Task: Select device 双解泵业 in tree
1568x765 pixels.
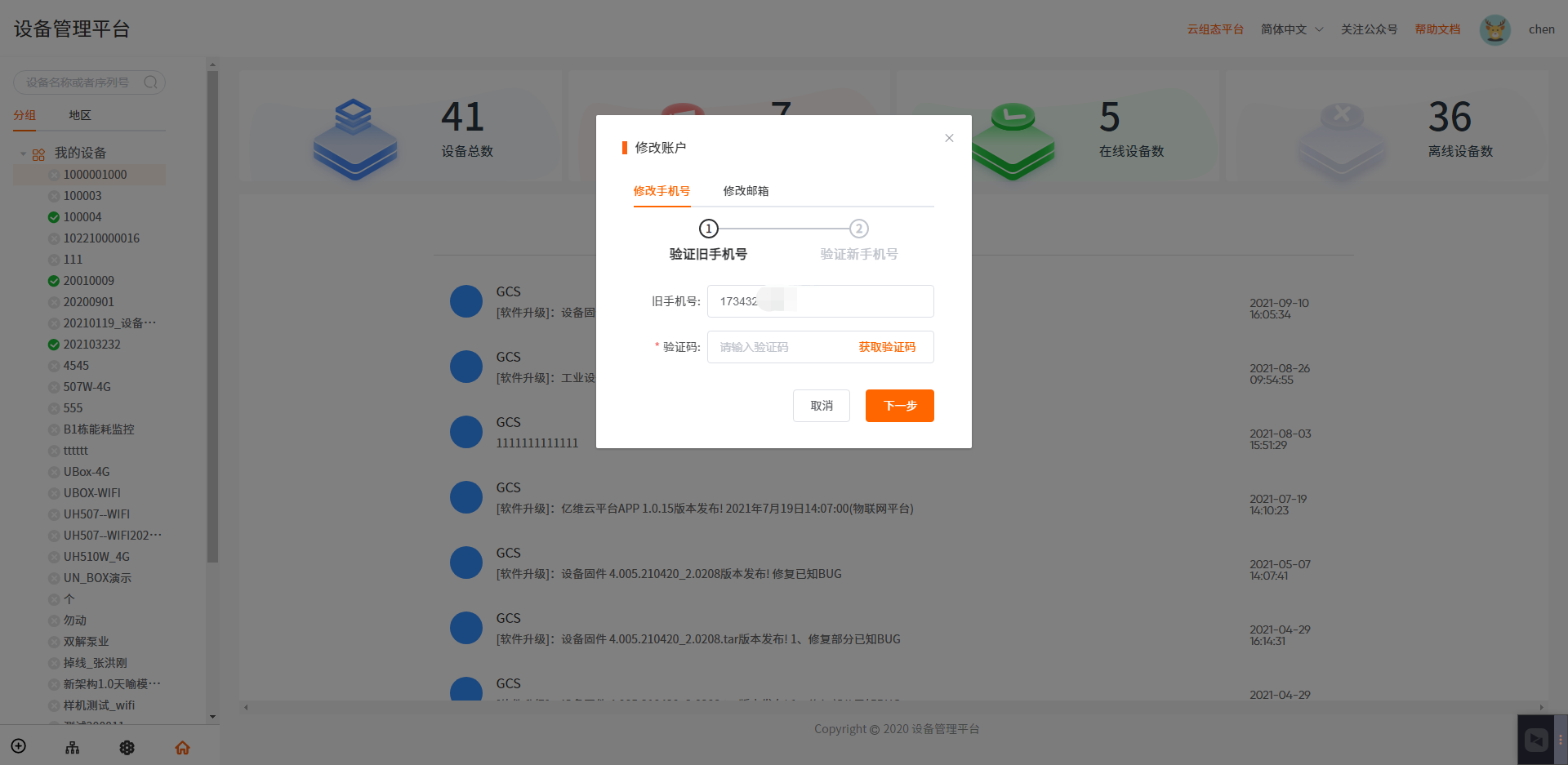Action: point(86,642)
